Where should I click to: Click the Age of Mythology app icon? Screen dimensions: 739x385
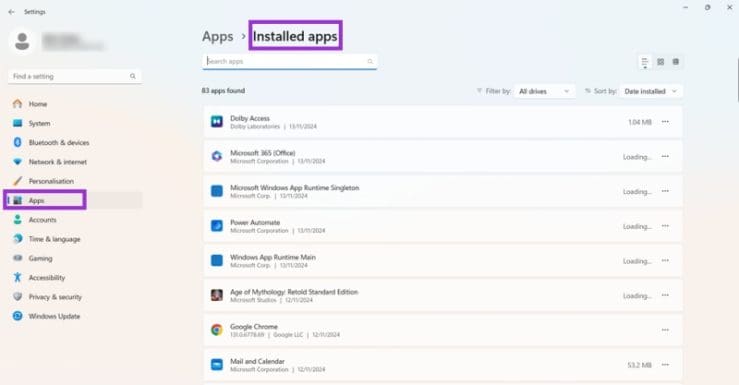pos(217,295)
